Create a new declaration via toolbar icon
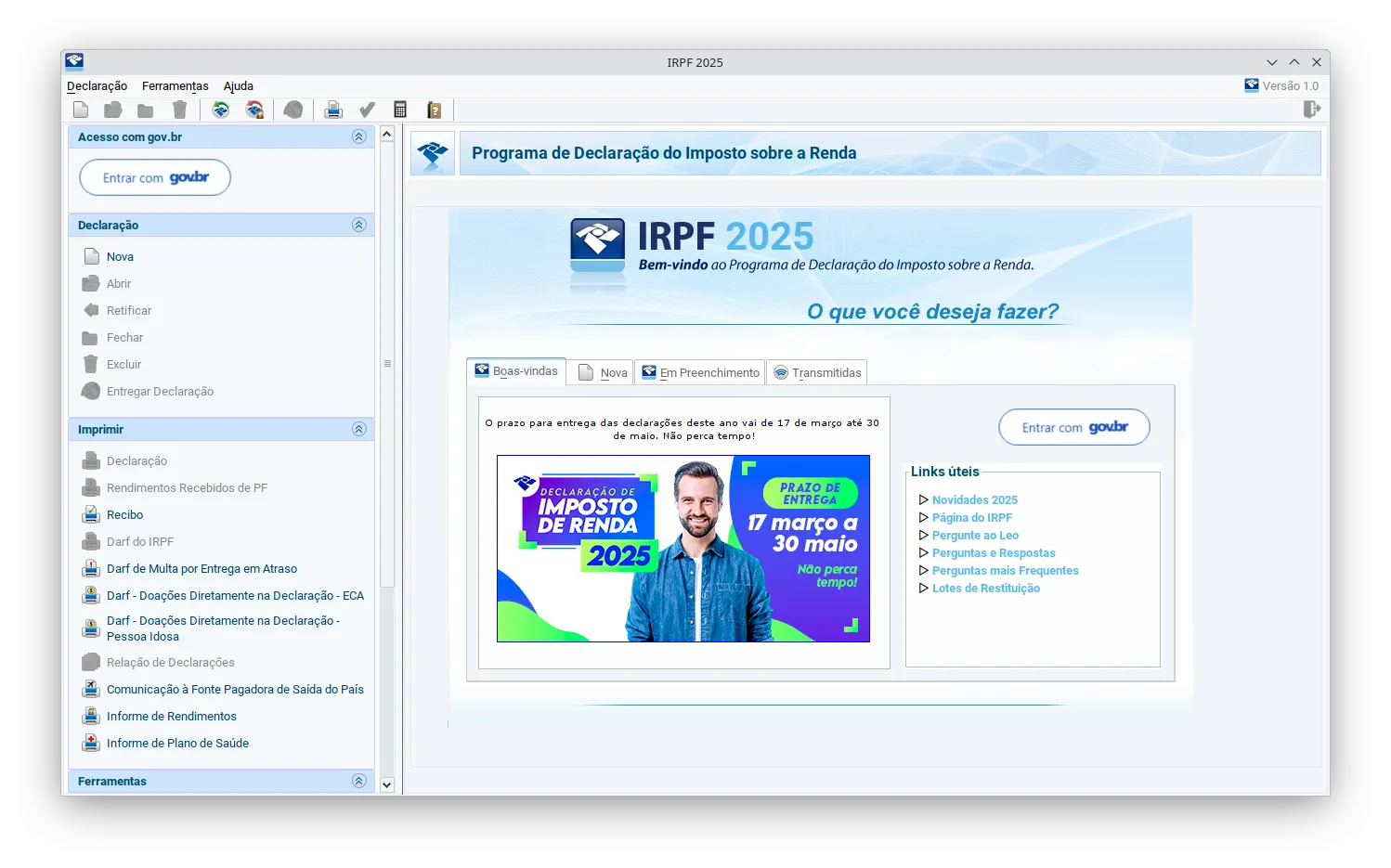1391x868 pixels. pos(81,109)
